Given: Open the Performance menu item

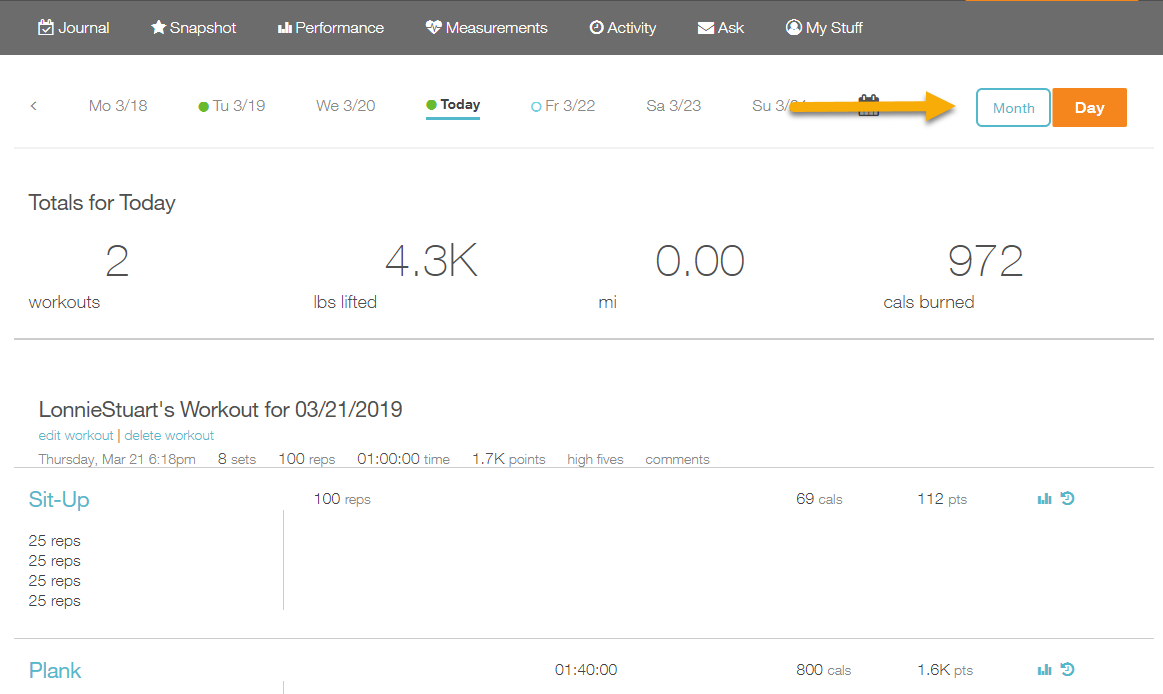Looking at the screenshot, I should (330, 28).
